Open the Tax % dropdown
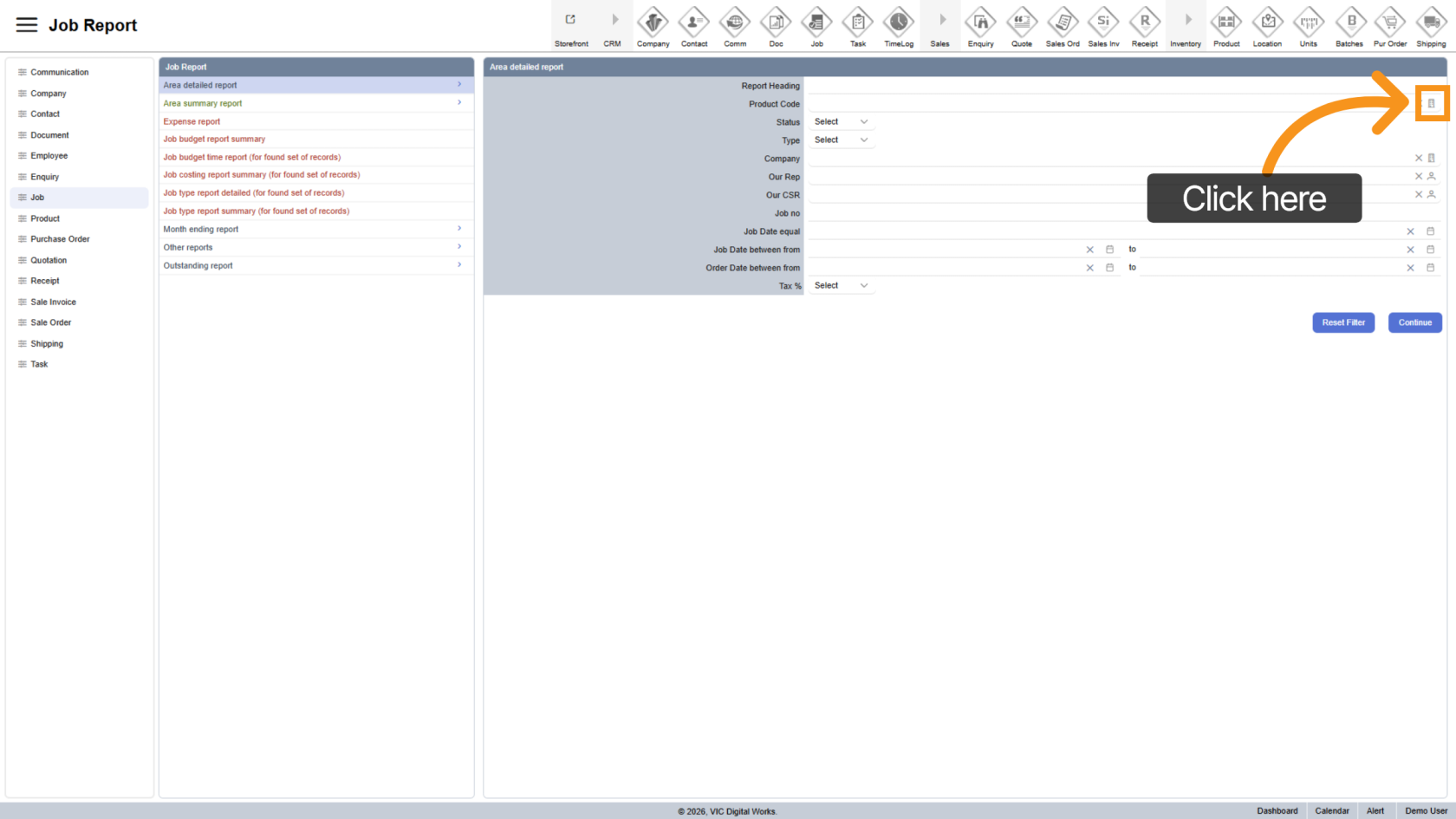1456x819 pixels. [x=841, y=286]
